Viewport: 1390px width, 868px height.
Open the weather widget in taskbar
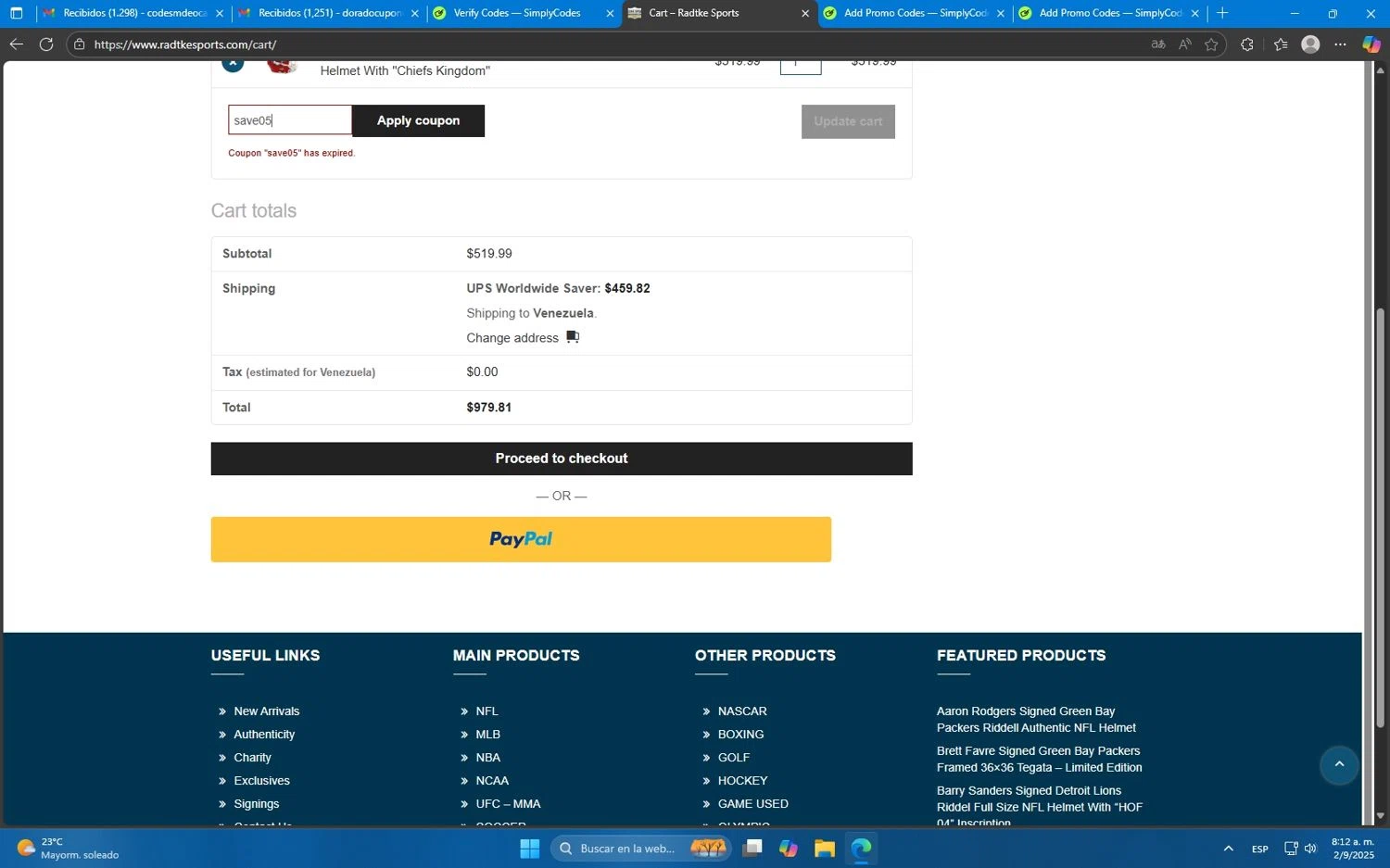pyautogui.click(x=69, y=848)
